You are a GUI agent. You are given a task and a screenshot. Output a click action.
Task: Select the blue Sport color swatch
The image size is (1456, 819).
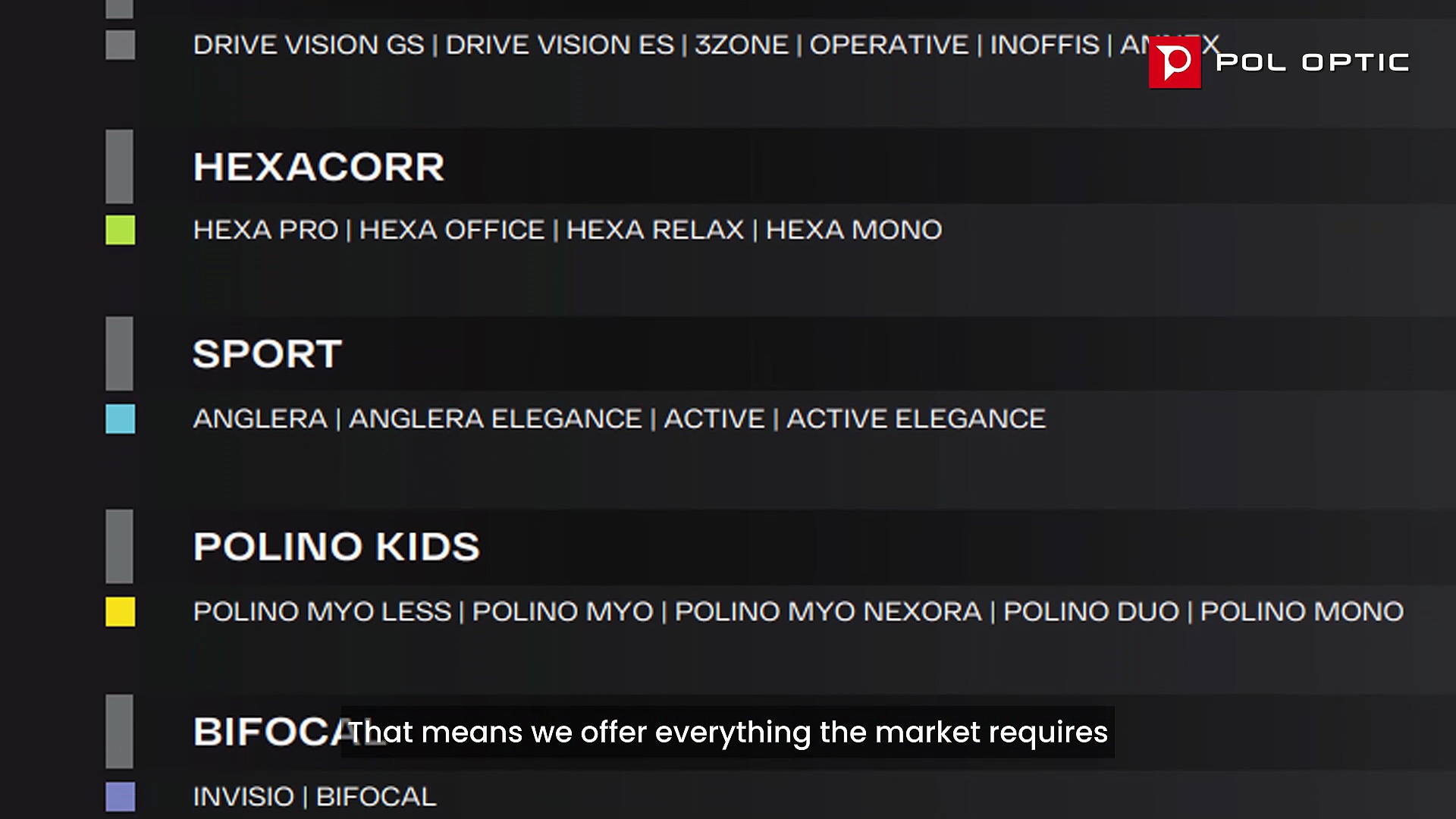coord(120,419)
